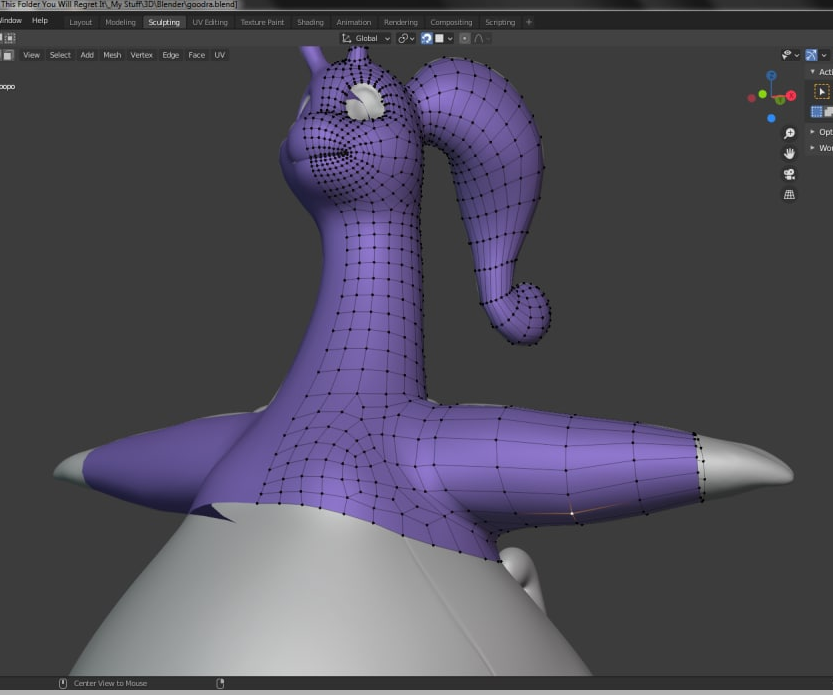
Task: Expand the snapping options dropdown arrow
Action: 450,38
